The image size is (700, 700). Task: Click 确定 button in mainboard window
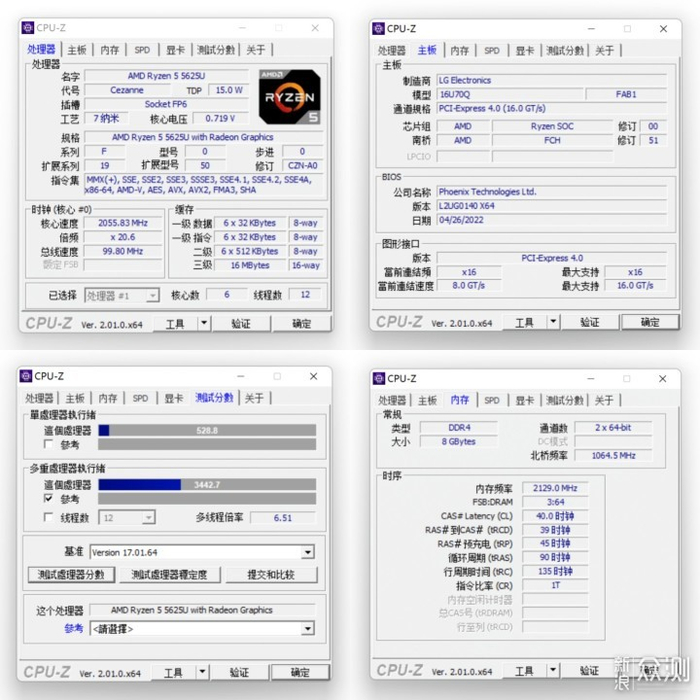pos(650,322)
